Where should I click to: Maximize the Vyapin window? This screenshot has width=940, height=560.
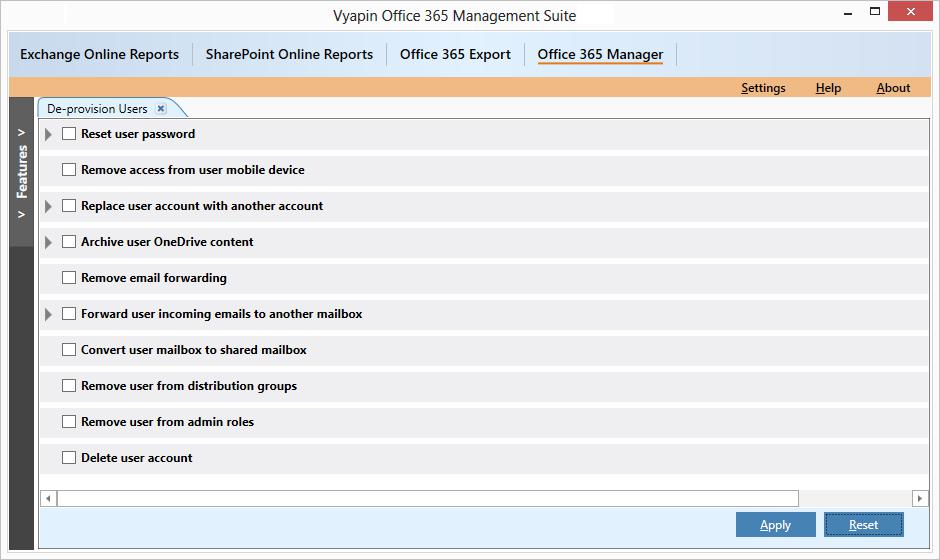coord(875,11)
